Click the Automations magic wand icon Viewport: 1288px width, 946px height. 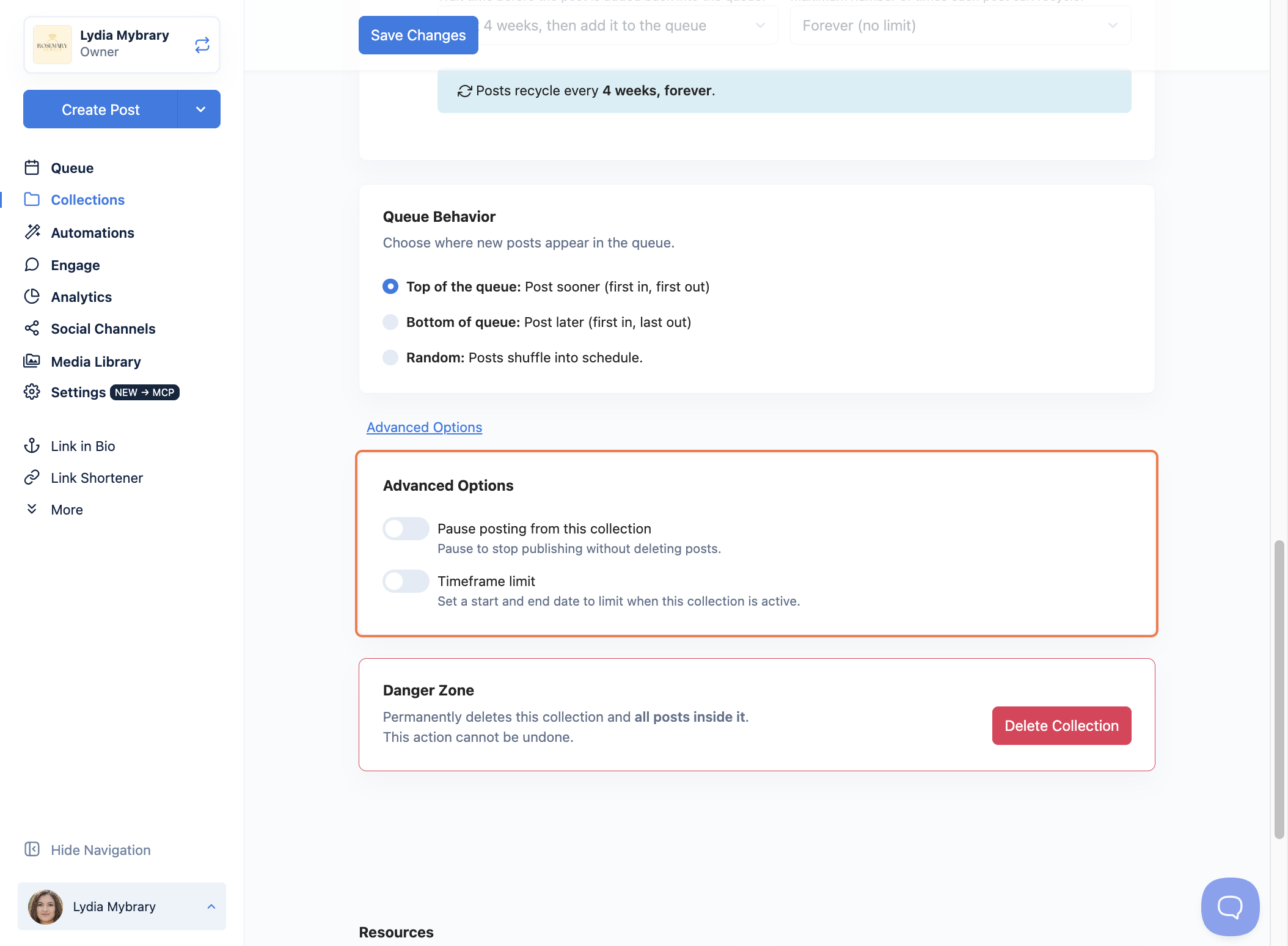(x=32, y=232)
